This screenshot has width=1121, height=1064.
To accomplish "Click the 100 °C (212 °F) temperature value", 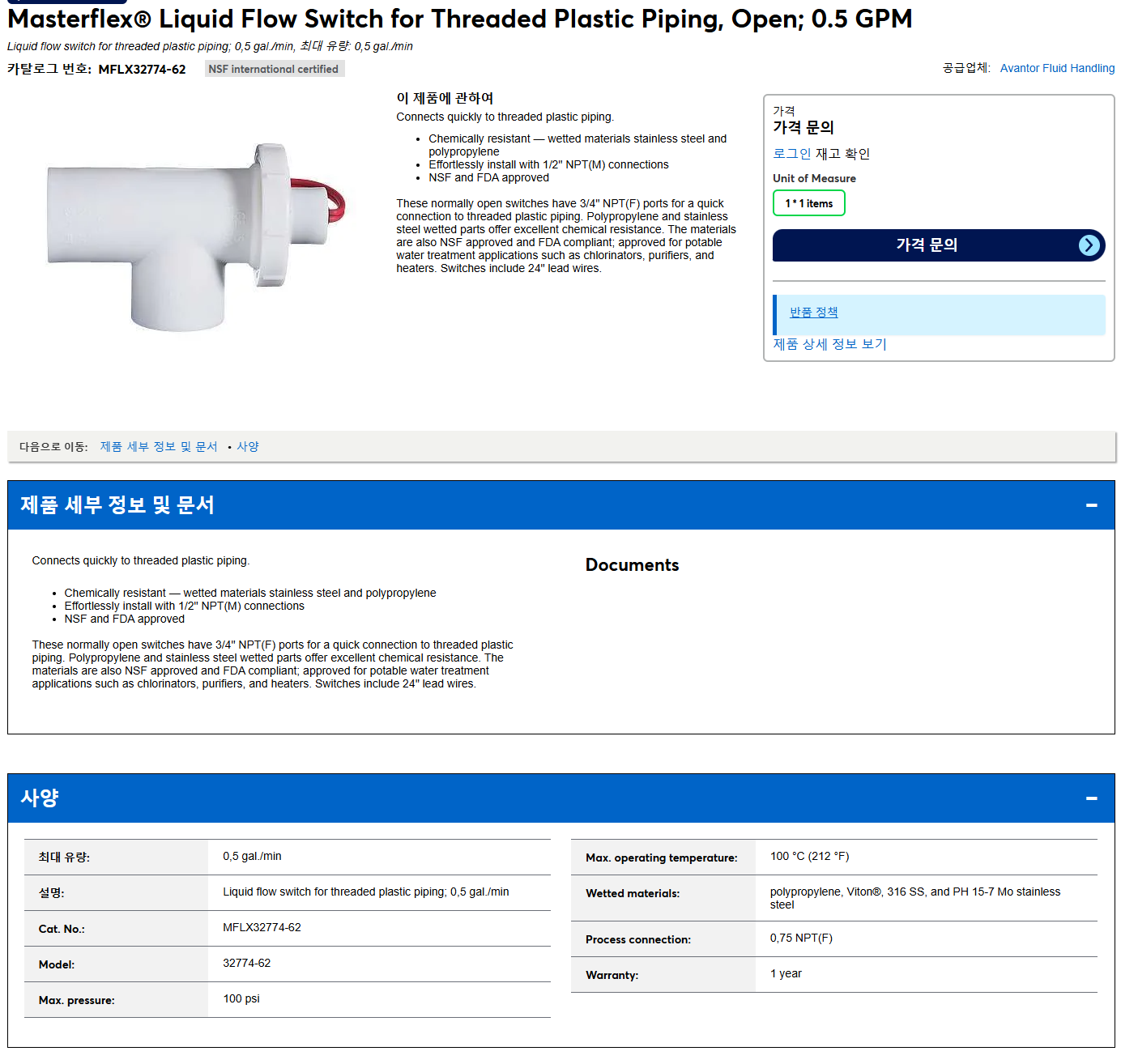I will [809, 857].
